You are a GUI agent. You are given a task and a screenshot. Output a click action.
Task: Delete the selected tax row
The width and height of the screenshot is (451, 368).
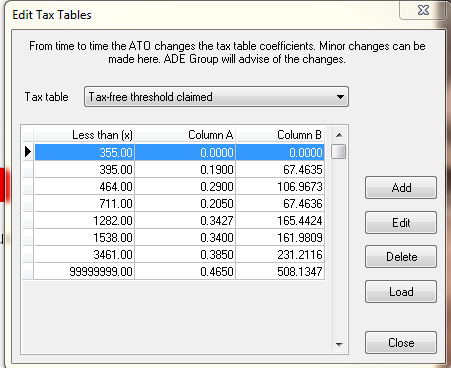click(x=401, y=257)
